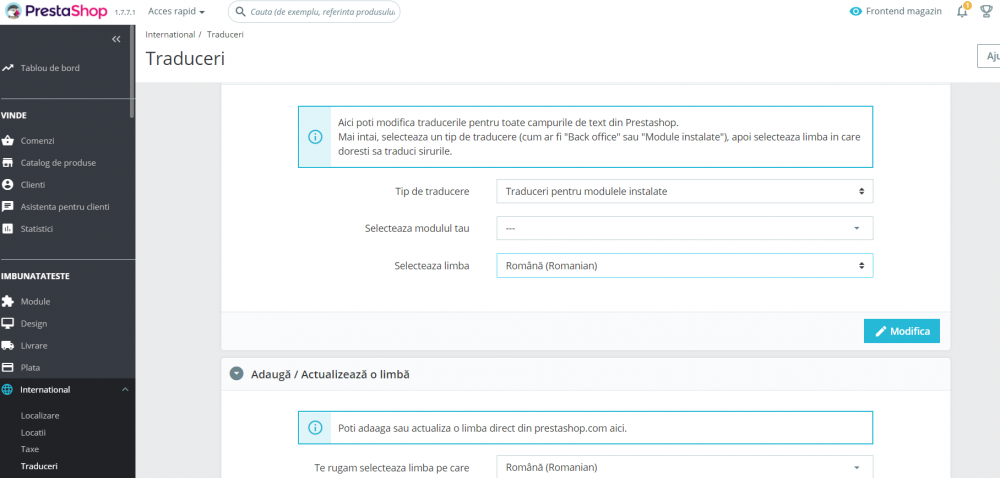
Task: Click the Traduceri breadcrumb link
Action: pyautogui.click(x=225, y=34)
